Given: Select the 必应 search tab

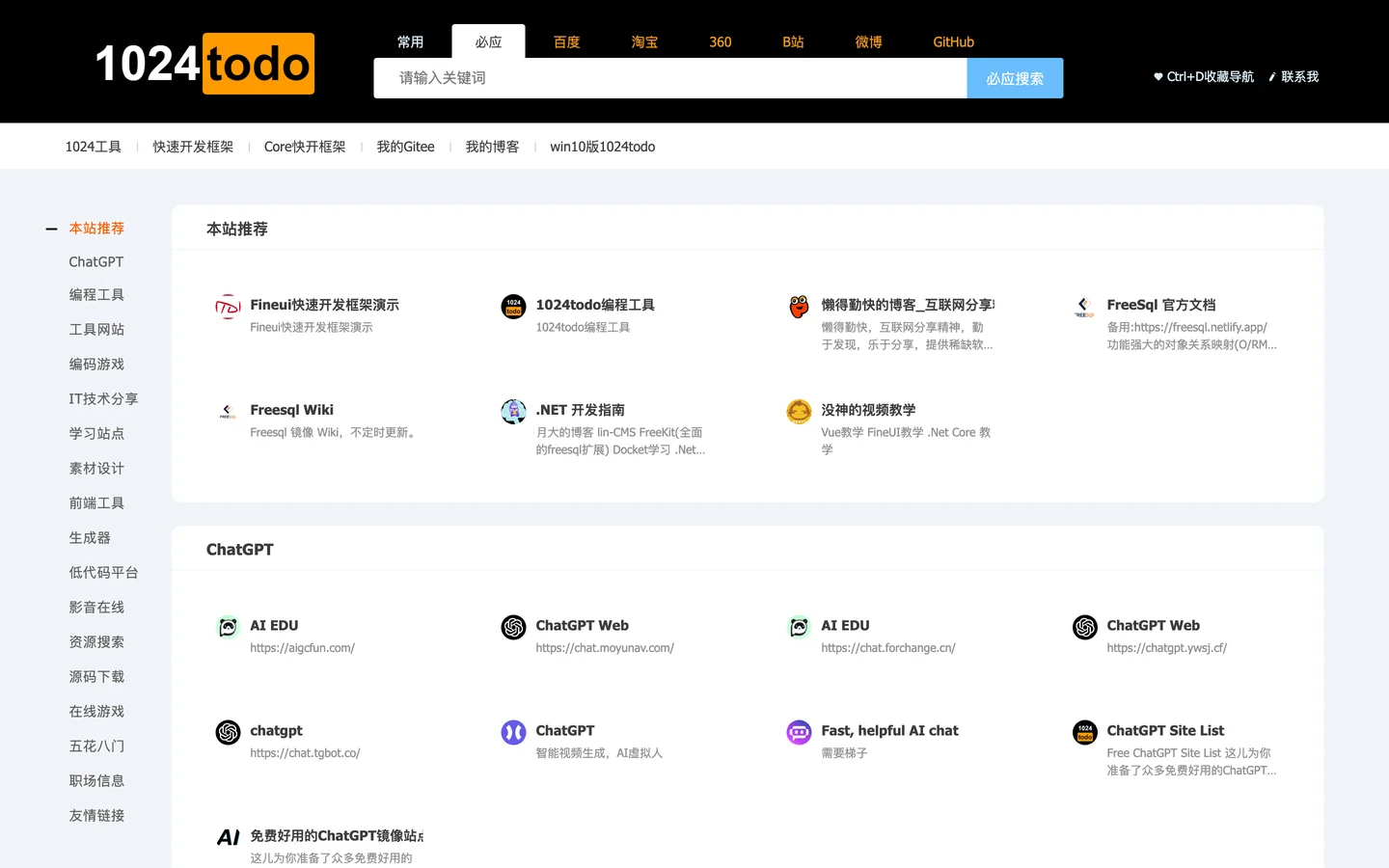Looking at the screenshot, I should click(x=488, y=41).
